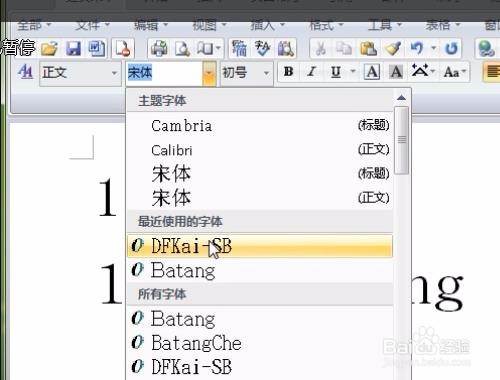Click the Traditional/Simplified conversion icon

tap(239, 49)
